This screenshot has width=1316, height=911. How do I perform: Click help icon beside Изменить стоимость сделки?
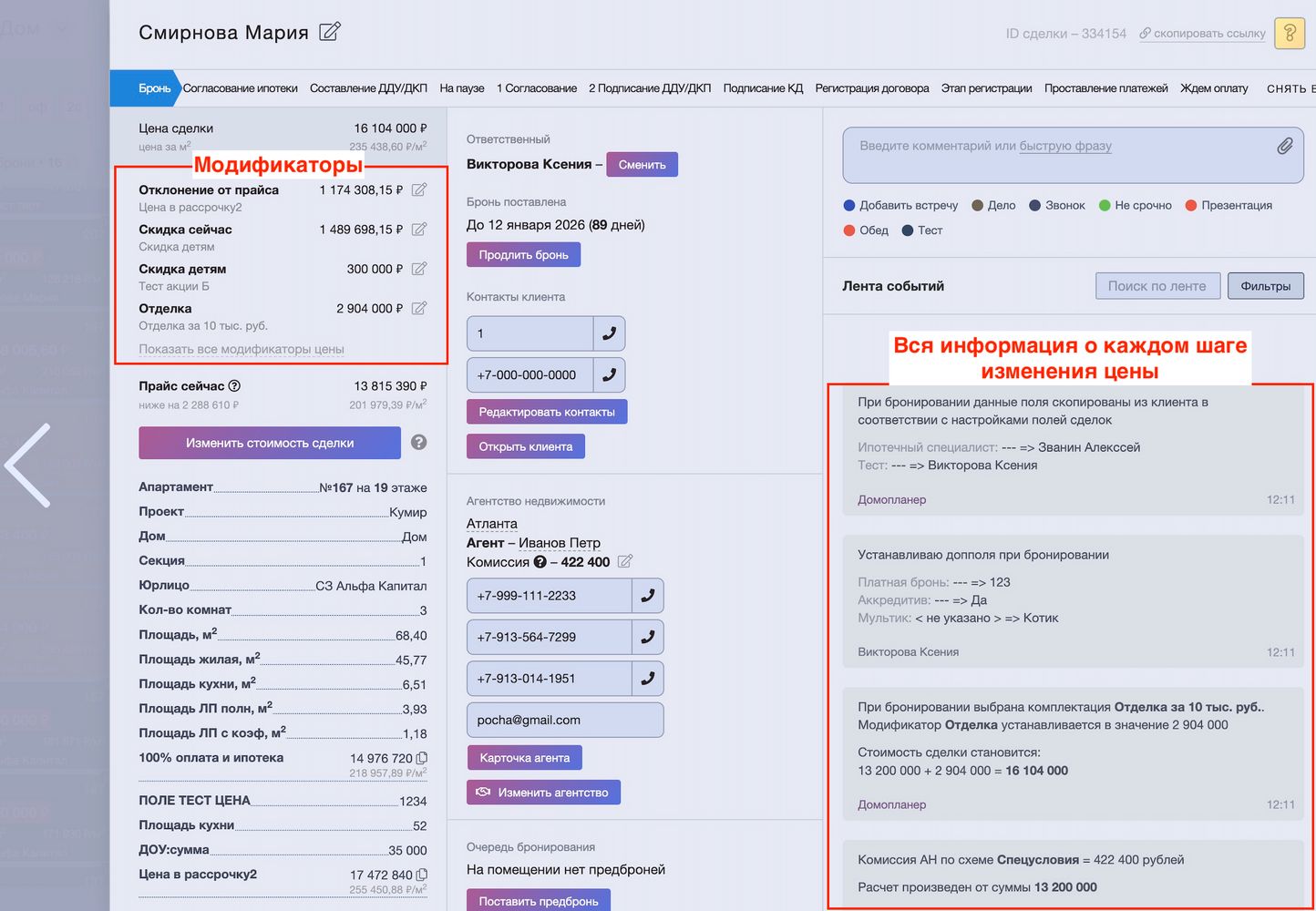tap(418, 442)
